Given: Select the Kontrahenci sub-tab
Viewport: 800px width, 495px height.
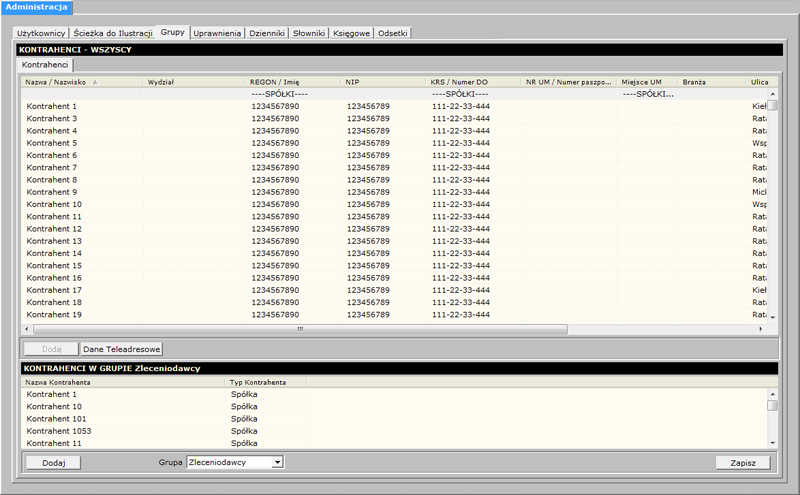Looking at the screenshot, I should point(45,65).
